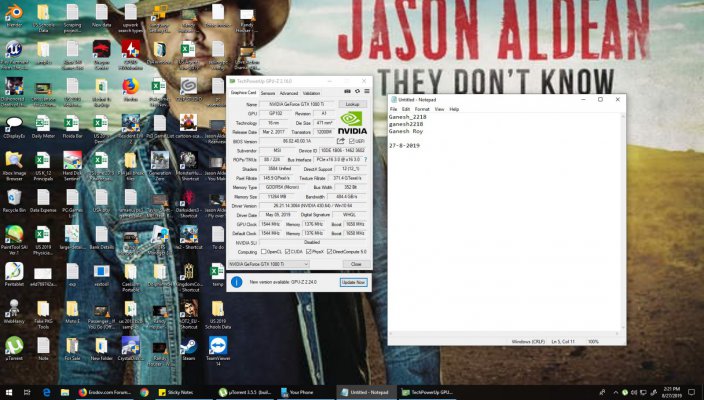Open Notepad Edit menu
Image resolution: width=704 pixels, height=400 pixels.
(x=406, y=109)
